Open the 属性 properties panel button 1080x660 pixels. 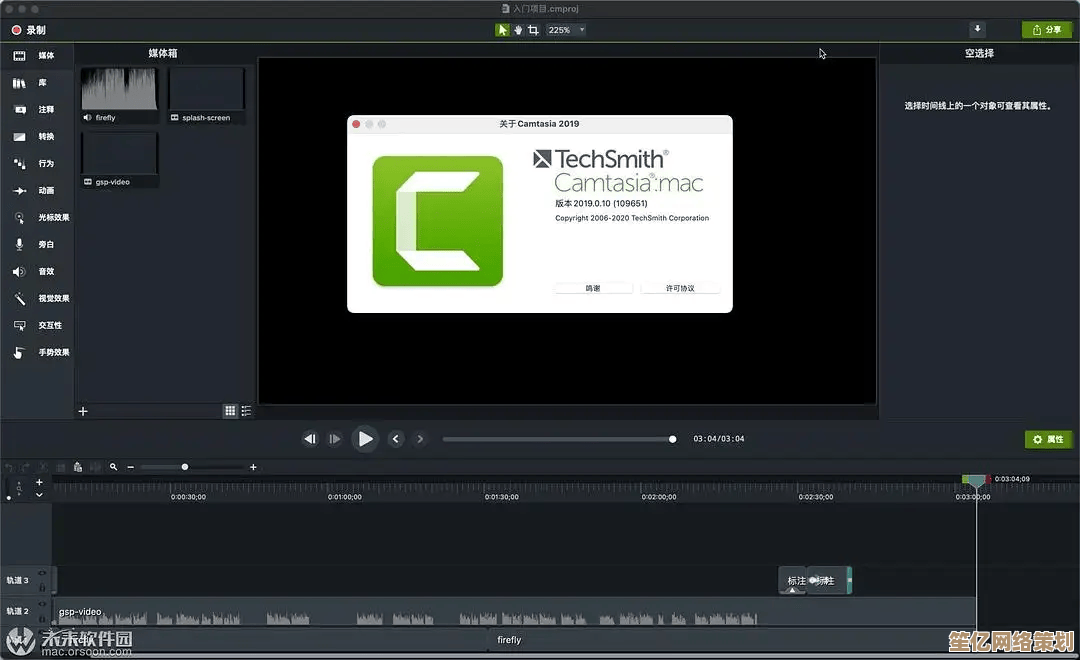click(1048, 439)
